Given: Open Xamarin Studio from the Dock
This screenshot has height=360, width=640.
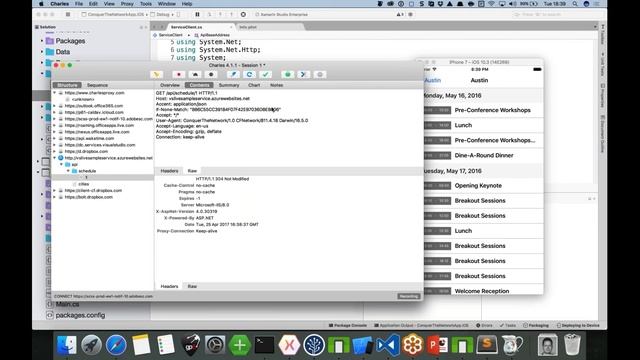Looking at the screenshot, I should (x=289, y=345).
